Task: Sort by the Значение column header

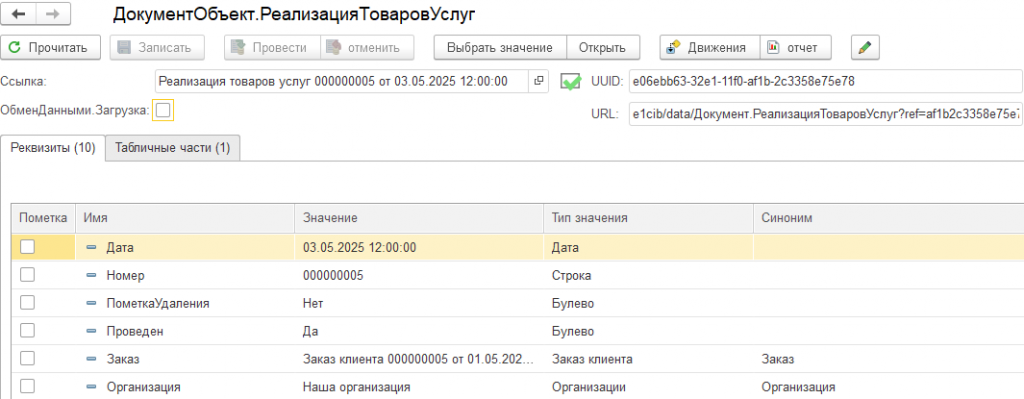Action: pos(419,219)
